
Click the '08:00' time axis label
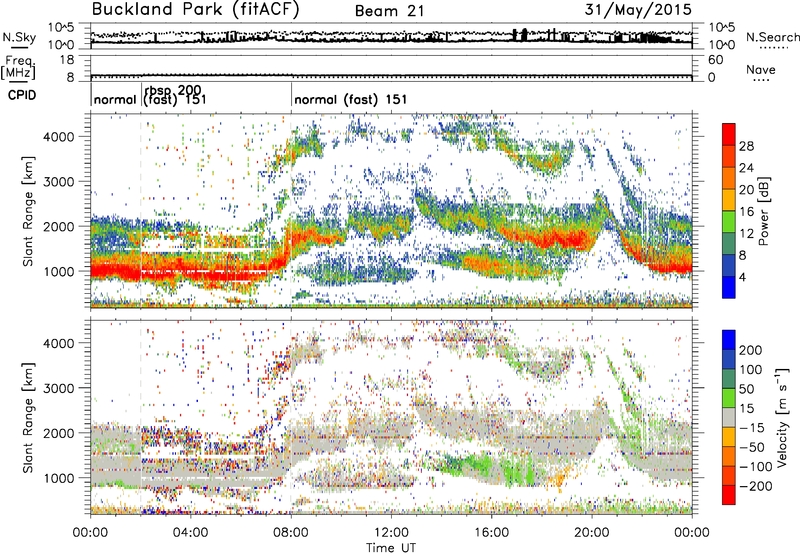(x=291, y=533)
